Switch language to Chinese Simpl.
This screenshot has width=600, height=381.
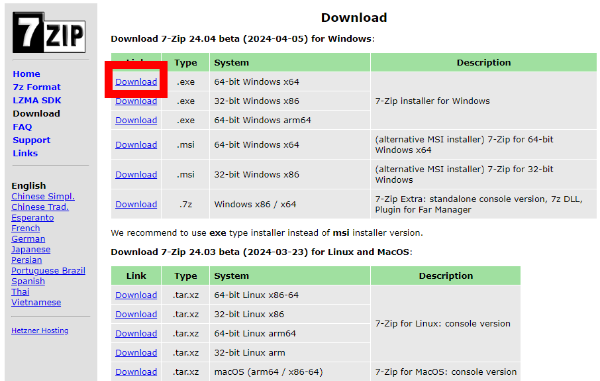(43, 196)
